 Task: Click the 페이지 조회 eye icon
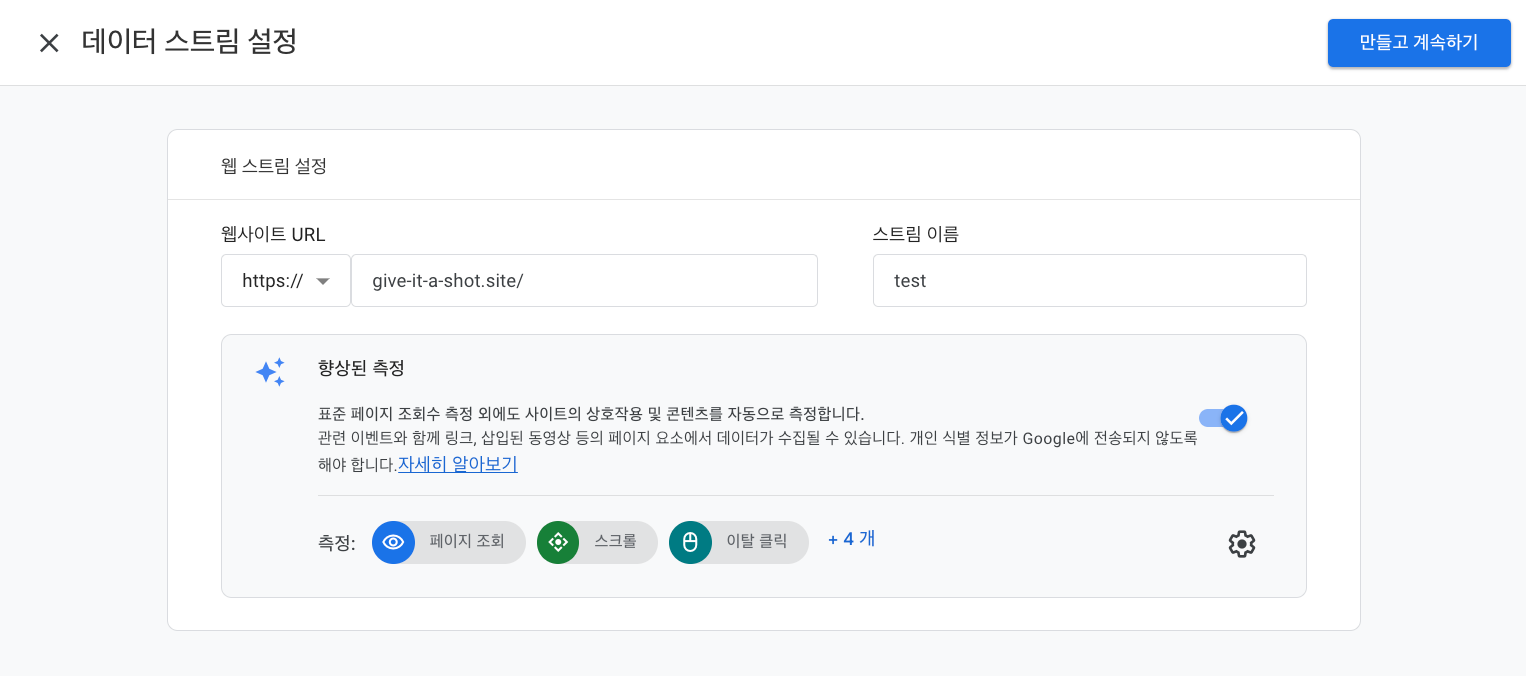(394, 542)
